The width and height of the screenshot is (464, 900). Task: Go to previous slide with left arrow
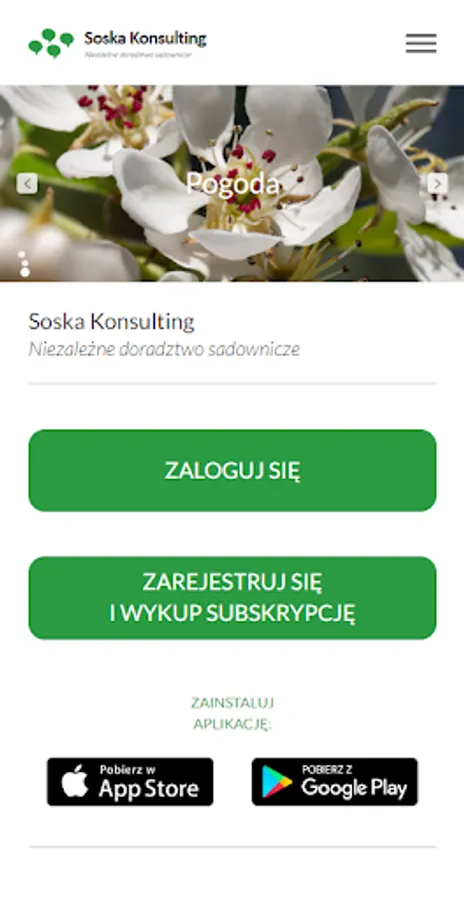pyautogui.click(x=27, y=184)
